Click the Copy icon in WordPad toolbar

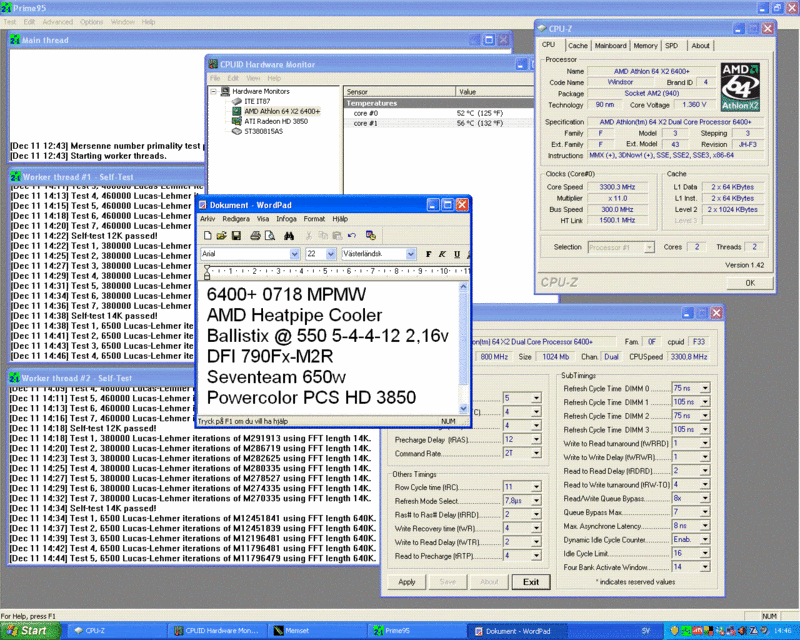(x=323, y=235)
